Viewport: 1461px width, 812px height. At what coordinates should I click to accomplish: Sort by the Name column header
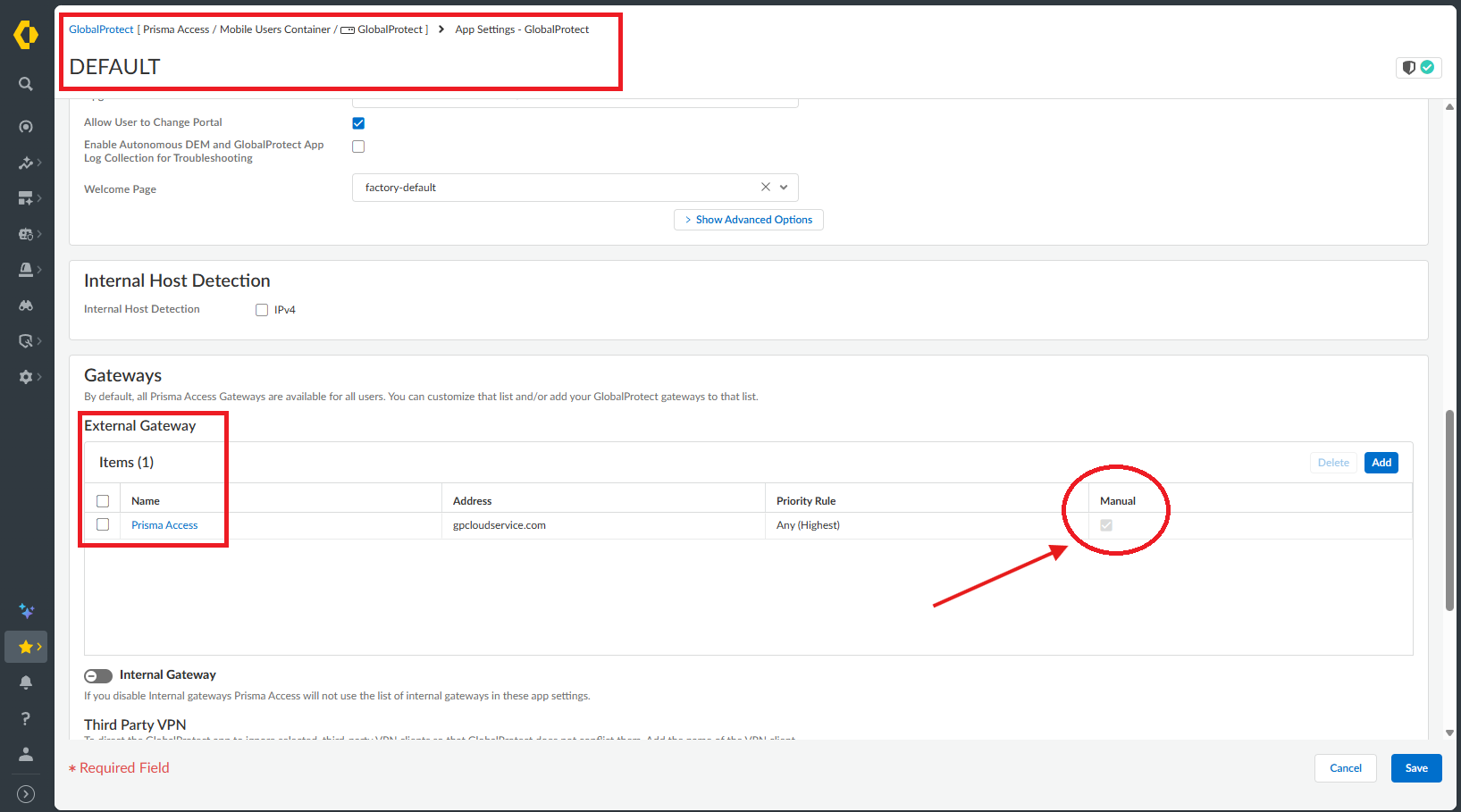[x=146, y=501]
